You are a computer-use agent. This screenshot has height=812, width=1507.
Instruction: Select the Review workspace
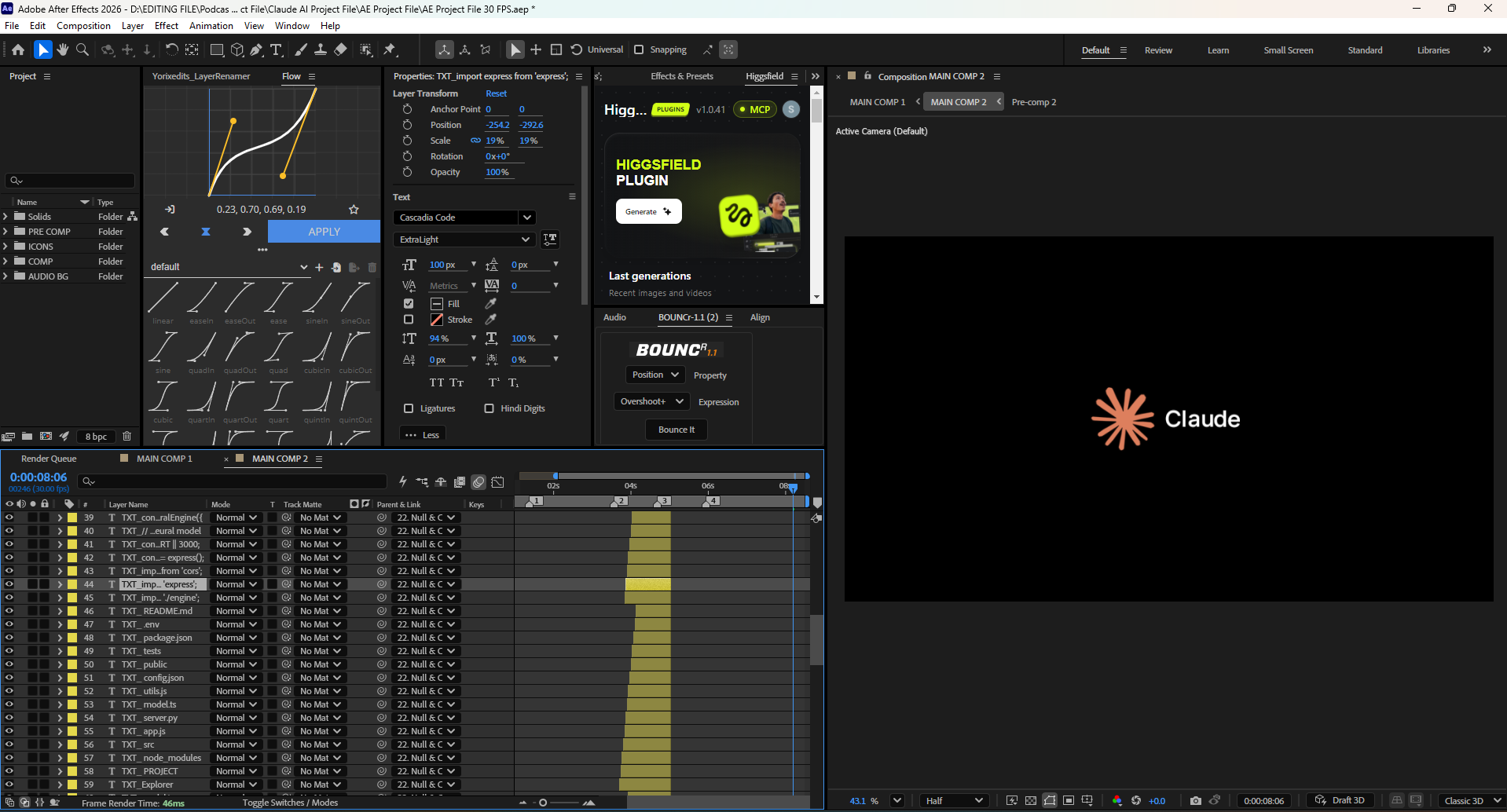[1158, 50]
